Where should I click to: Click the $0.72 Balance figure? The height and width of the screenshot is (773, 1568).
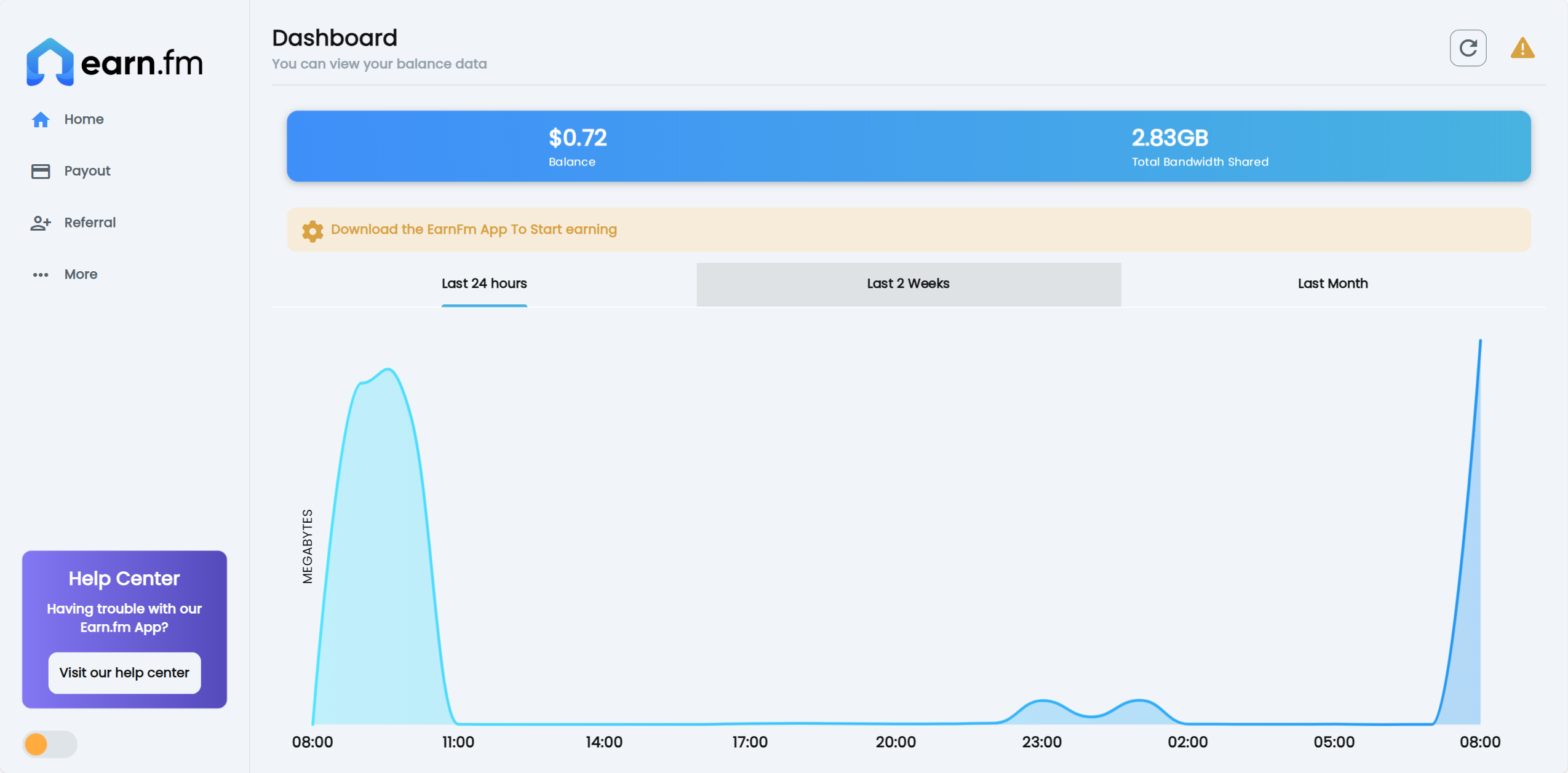click(x=577, y=138)
